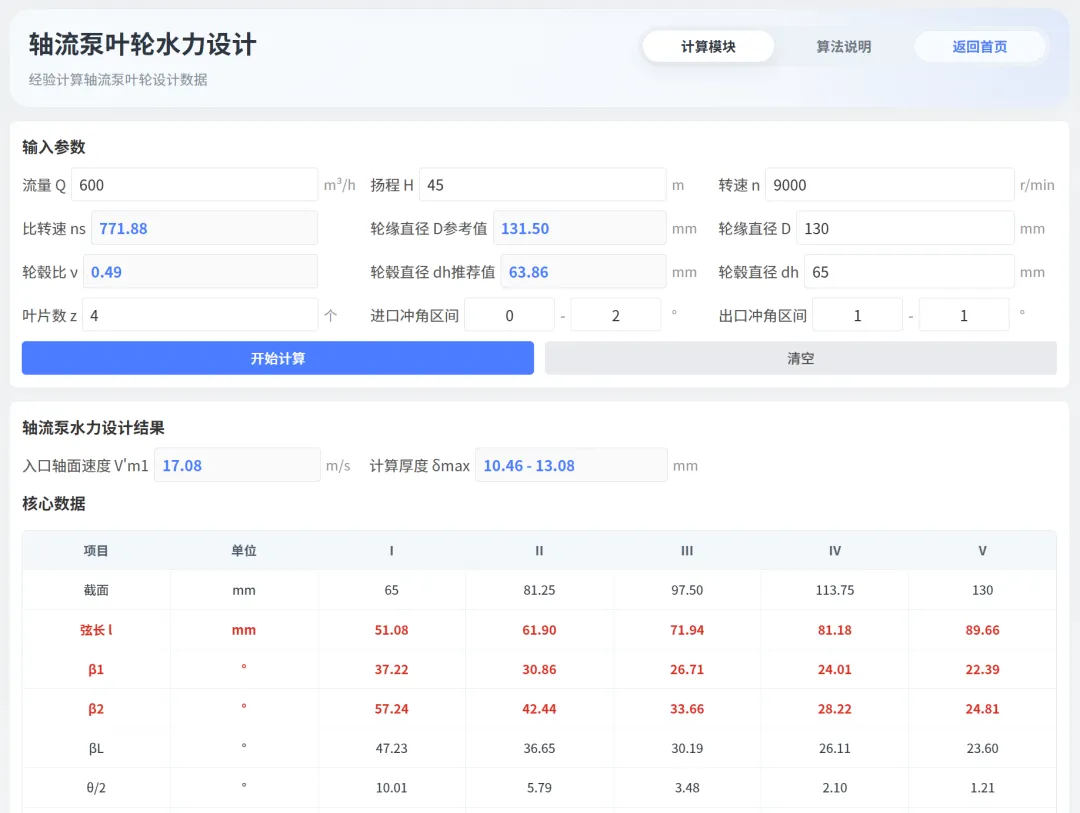Clear inputs with the 清空 button
The width and height of the screenshot is (1080, 813).
click(x=800, y=358)
